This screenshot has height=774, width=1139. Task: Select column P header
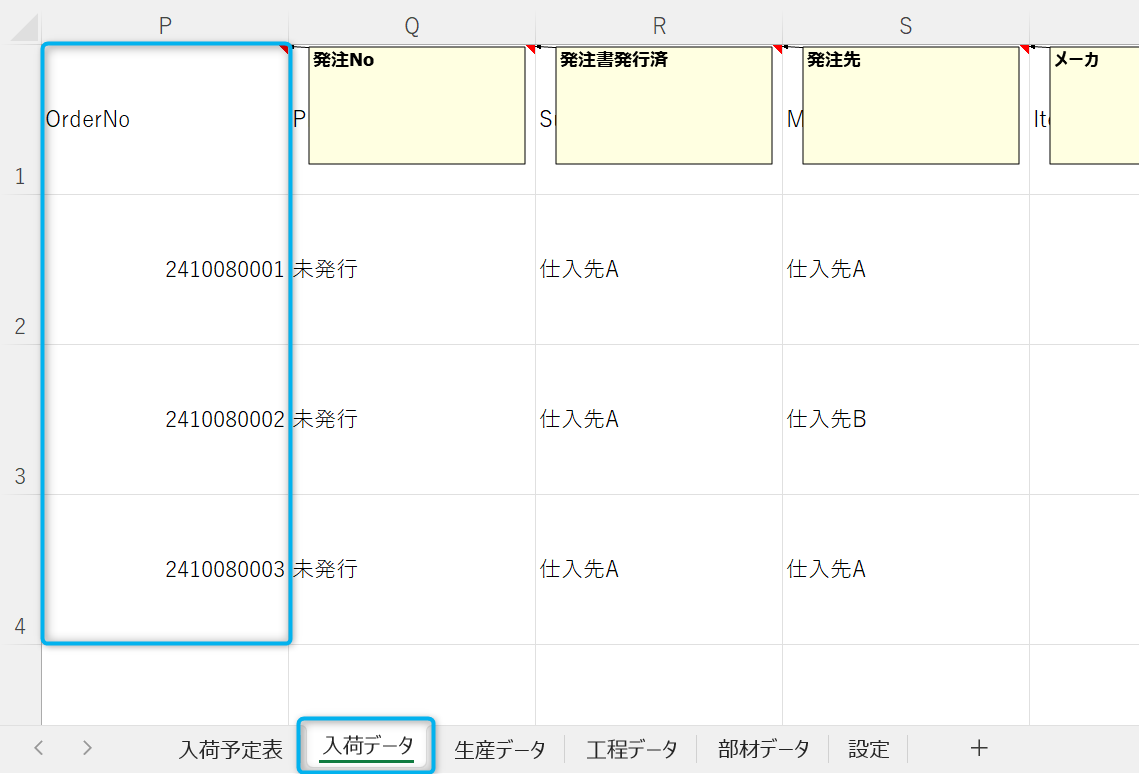165,27
